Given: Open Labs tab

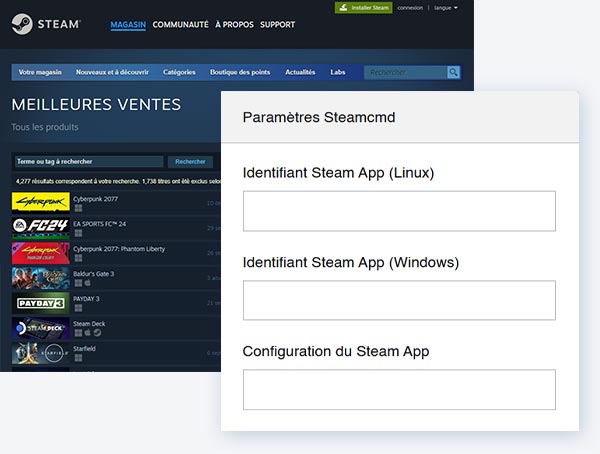Looking at the screenshot, I should [x=338, y=72].
